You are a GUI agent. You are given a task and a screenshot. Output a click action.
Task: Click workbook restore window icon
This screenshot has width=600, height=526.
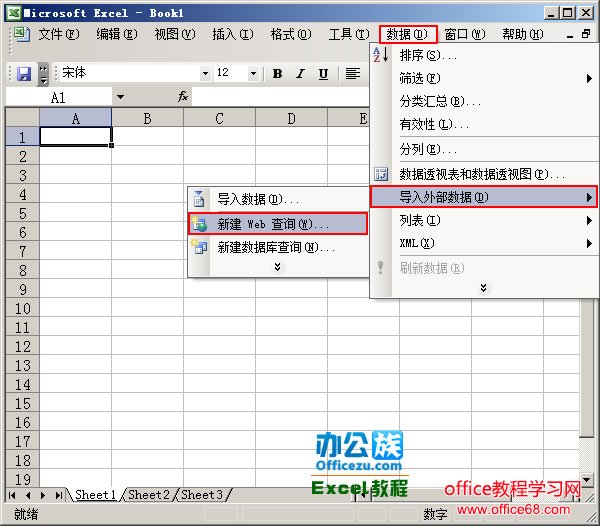click(586, 34)
